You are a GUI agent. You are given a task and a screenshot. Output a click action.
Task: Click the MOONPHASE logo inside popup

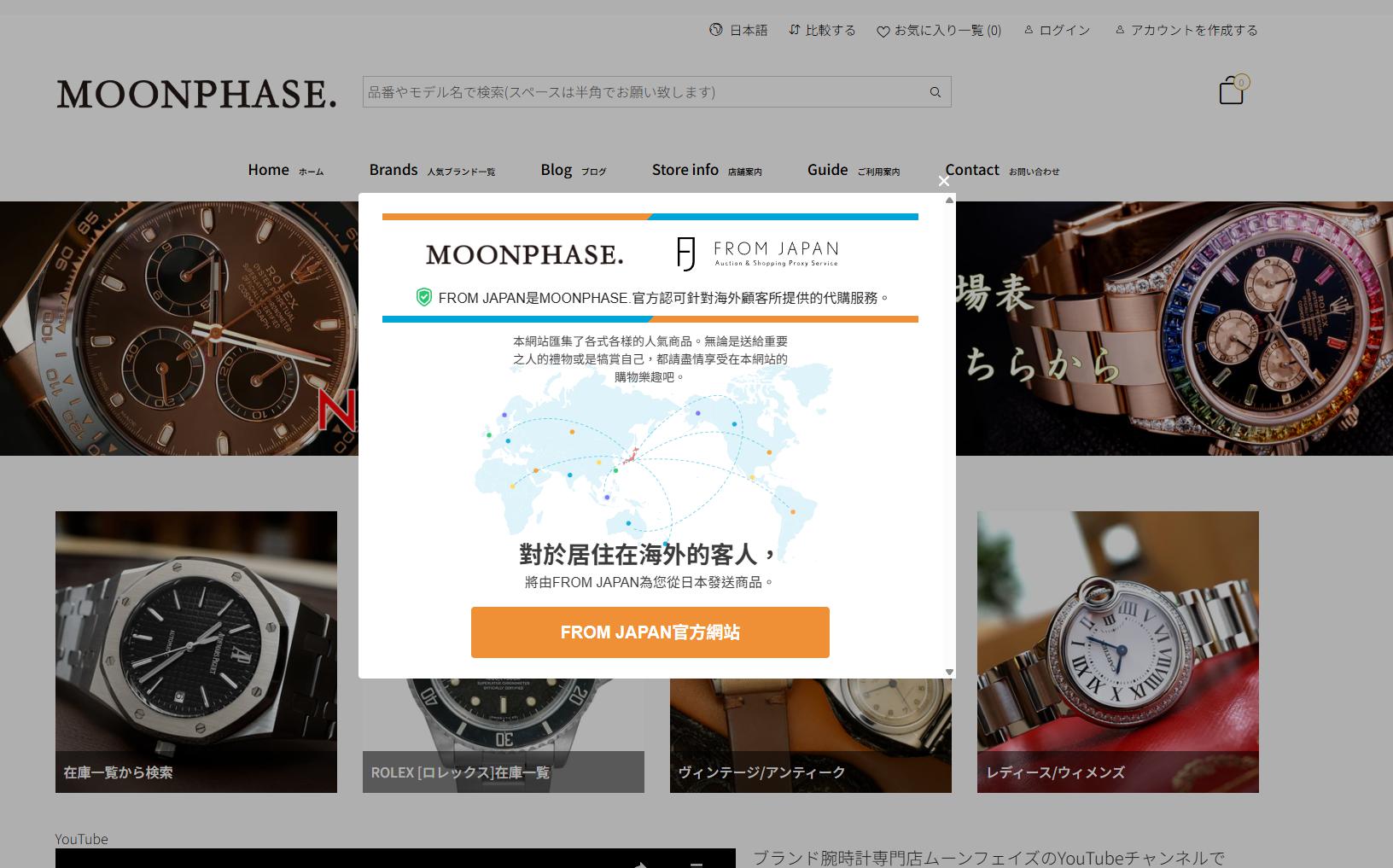point(524,254)
